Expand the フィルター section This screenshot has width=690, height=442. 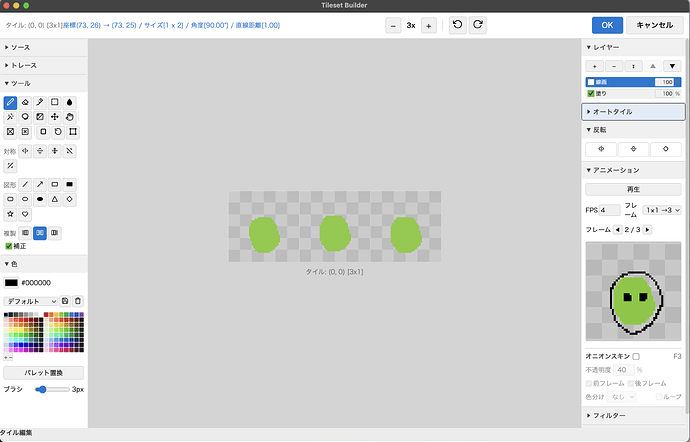(x=633, y=416)
